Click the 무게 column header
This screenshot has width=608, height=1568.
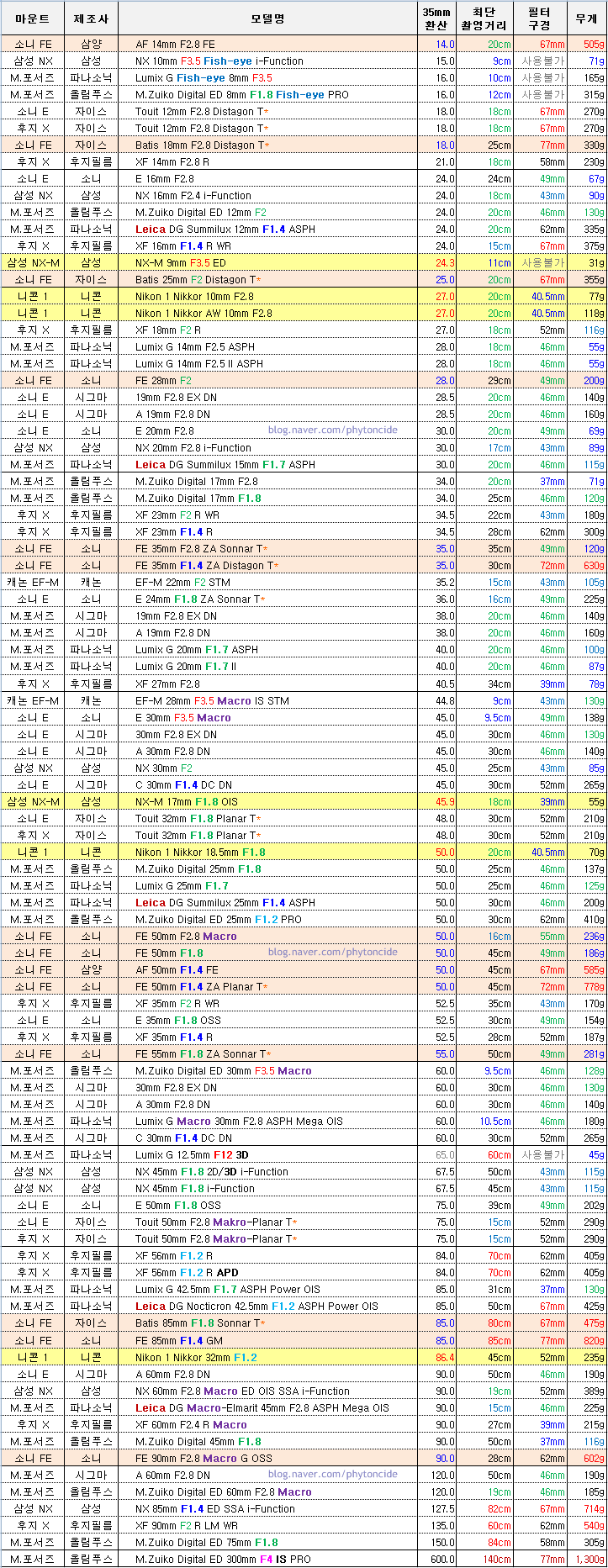pos(586,18)
